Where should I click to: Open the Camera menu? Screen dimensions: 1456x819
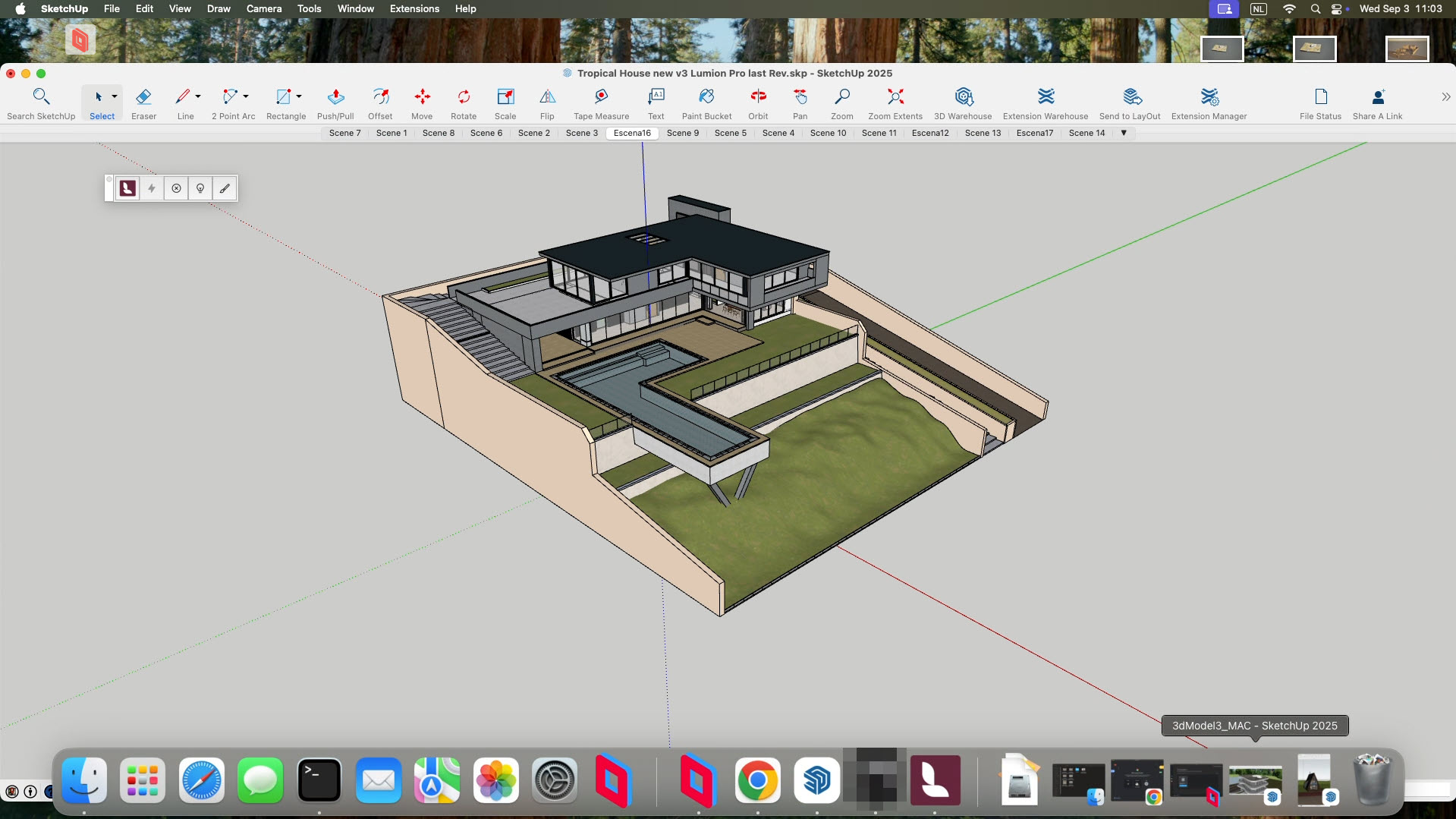(x=263, y=8)
